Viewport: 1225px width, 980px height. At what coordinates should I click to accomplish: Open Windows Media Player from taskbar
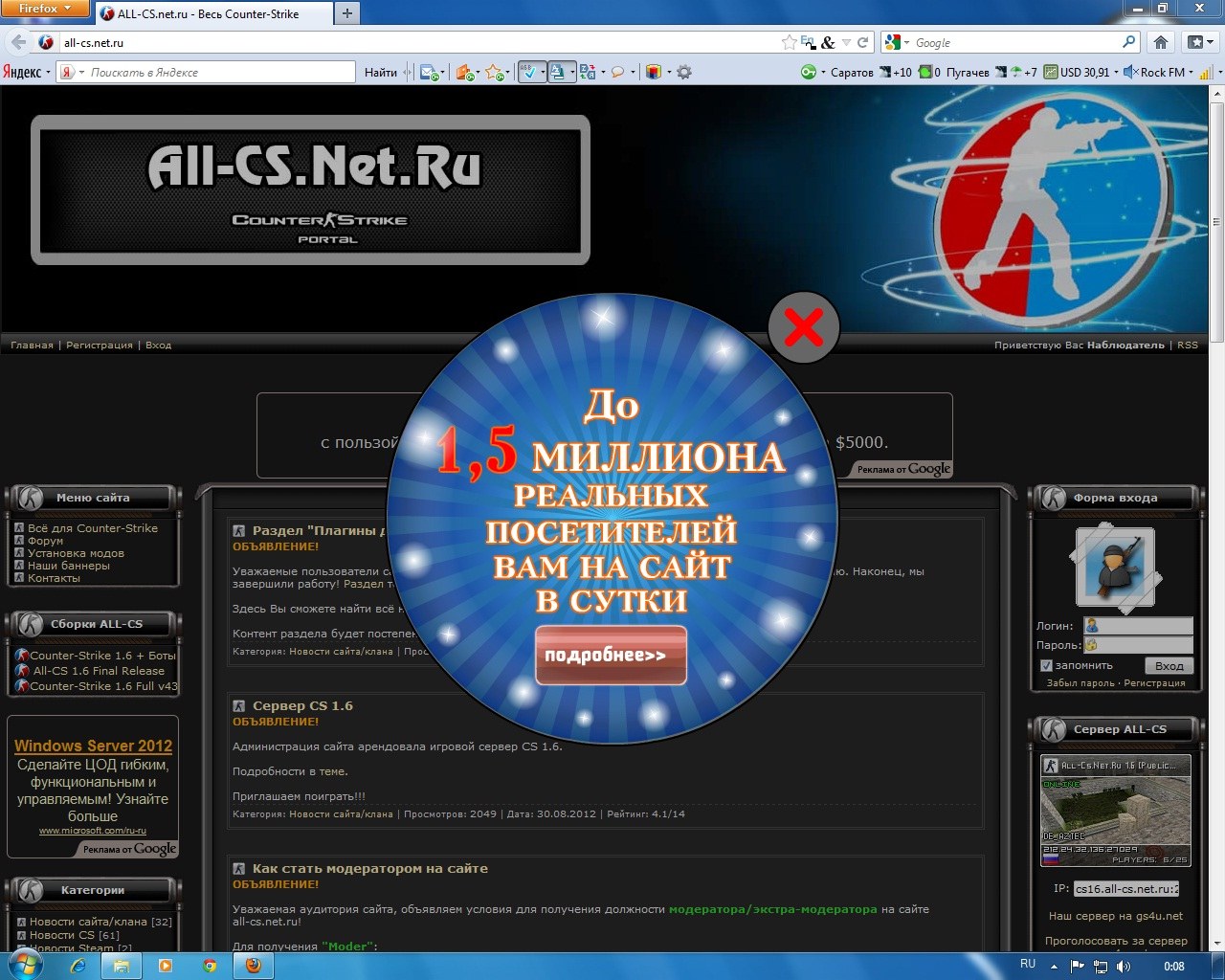(166, 966)
